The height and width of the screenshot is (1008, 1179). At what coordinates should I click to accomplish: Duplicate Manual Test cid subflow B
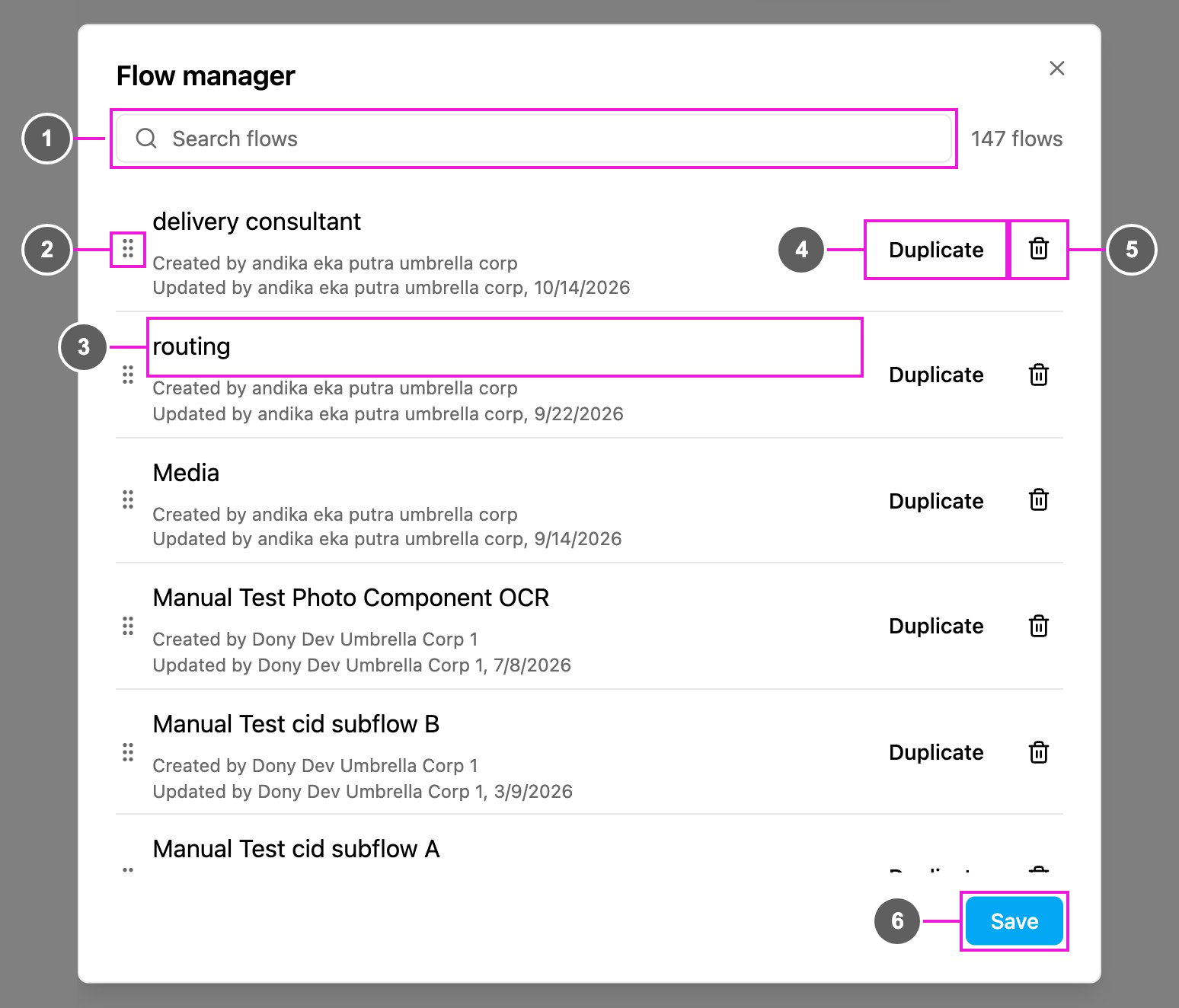936,752
